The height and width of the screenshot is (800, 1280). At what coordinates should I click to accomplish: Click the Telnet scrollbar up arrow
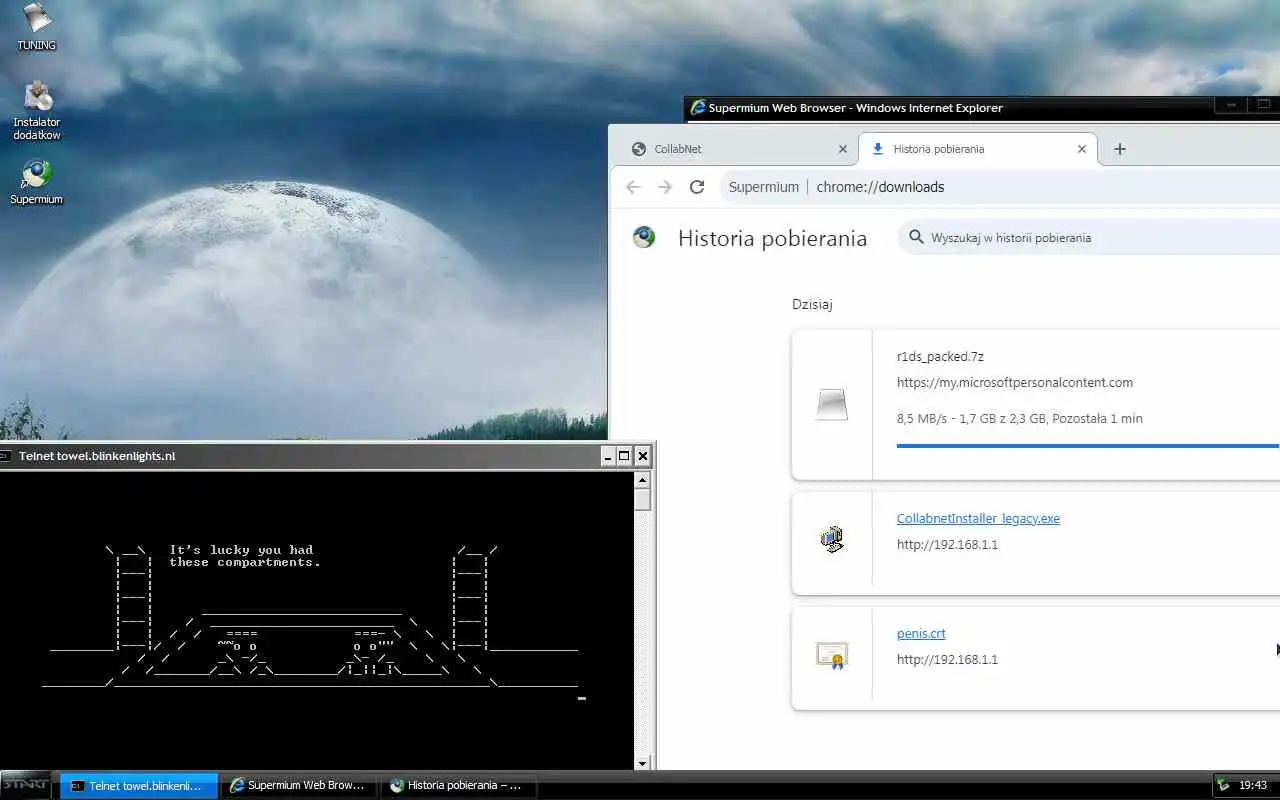click(643, 480)
